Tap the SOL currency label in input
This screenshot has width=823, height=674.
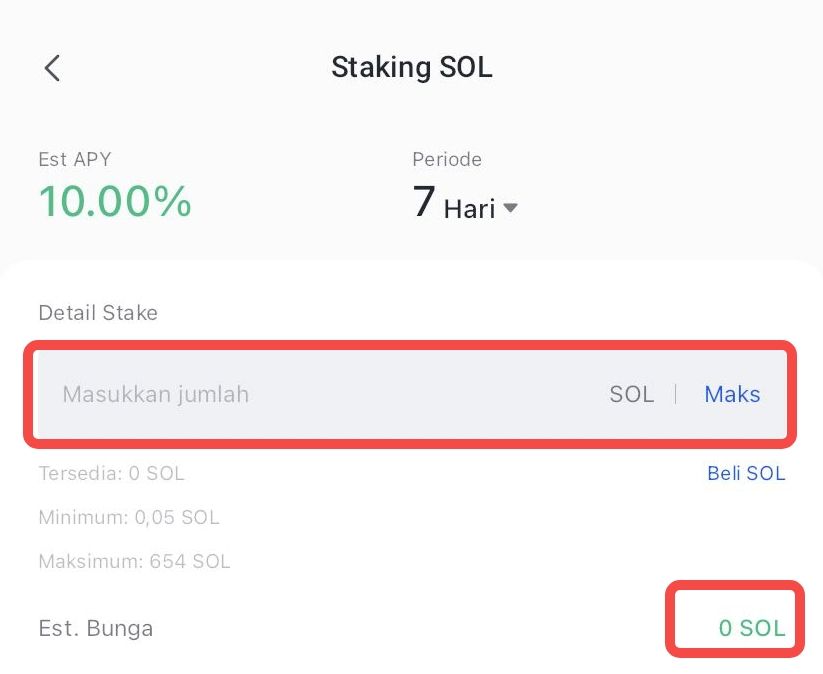click(x=632, y=394)
